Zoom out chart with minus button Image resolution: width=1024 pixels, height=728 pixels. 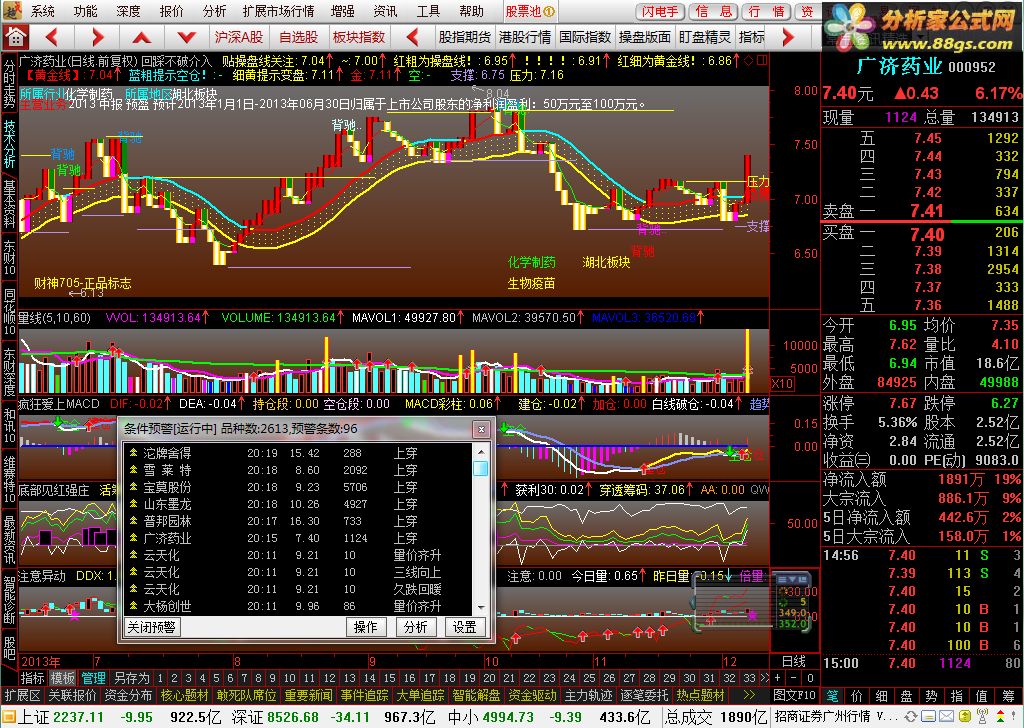pos(793,678)
